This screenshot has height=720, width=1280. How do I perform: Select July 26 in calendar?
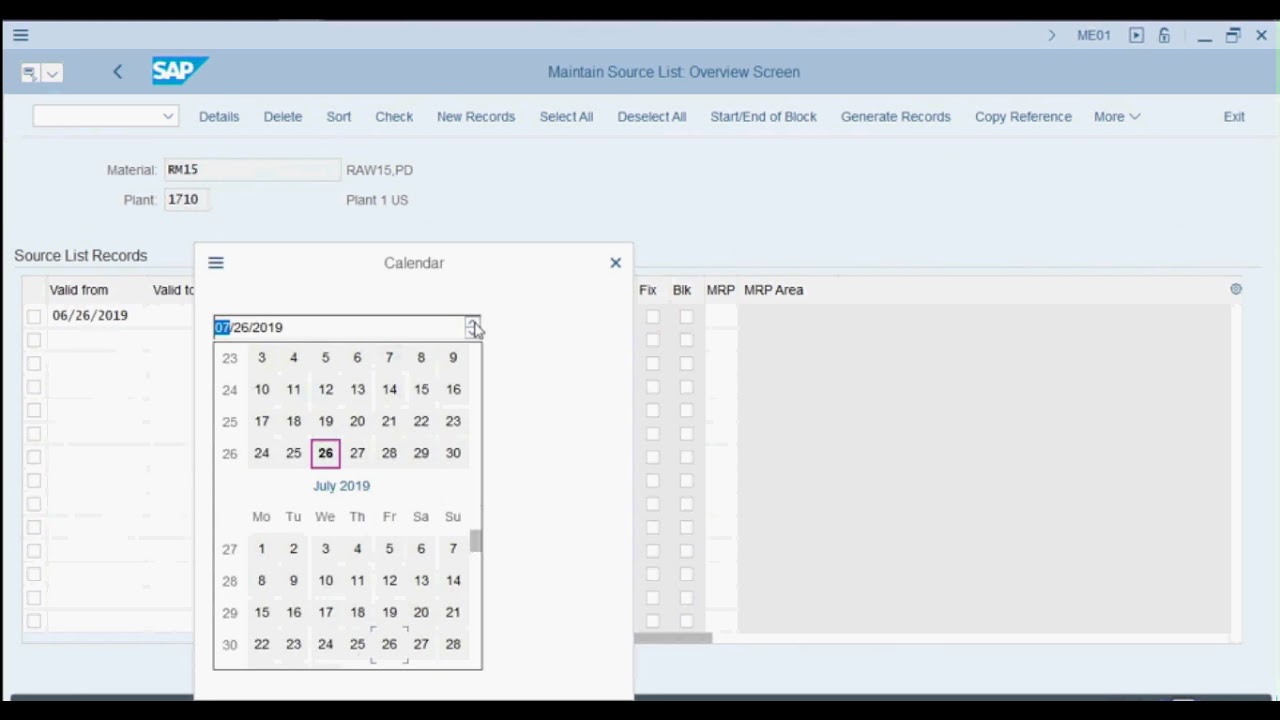coord(389,644)
